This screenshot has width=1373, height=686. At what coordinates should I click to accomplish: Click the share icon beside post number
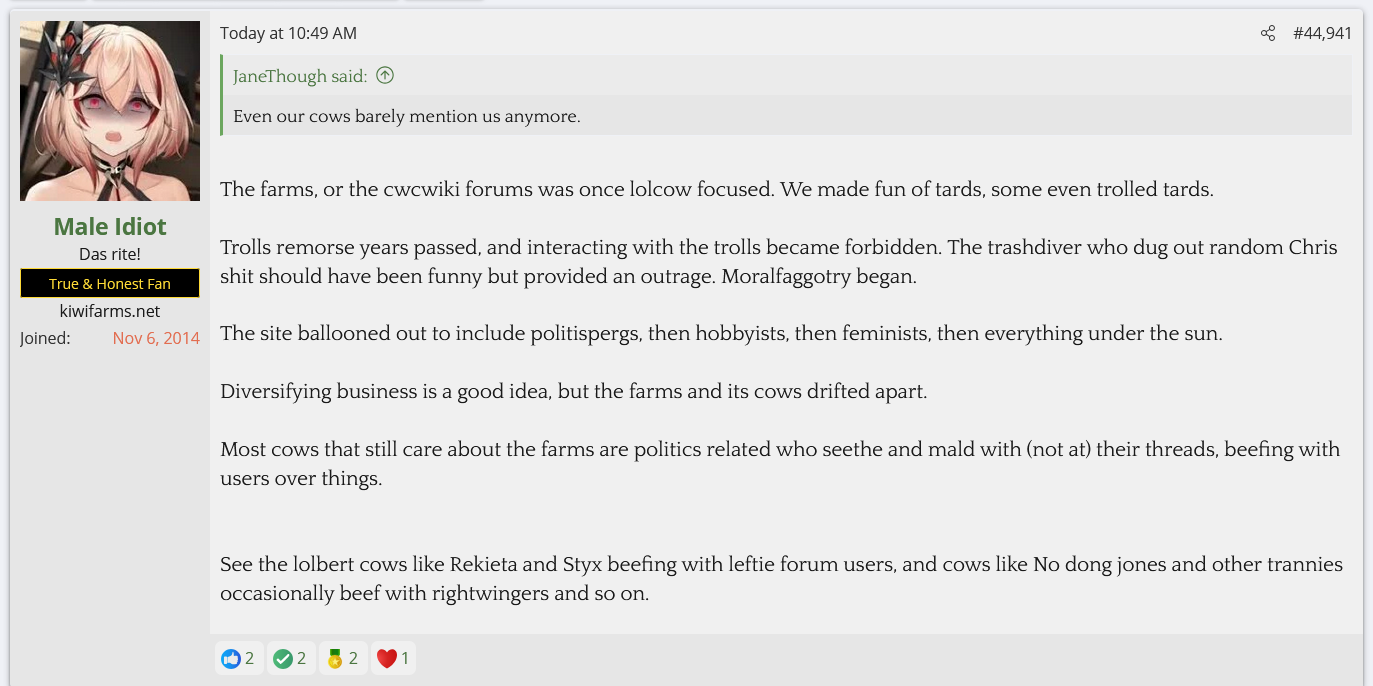[1268, 33]
